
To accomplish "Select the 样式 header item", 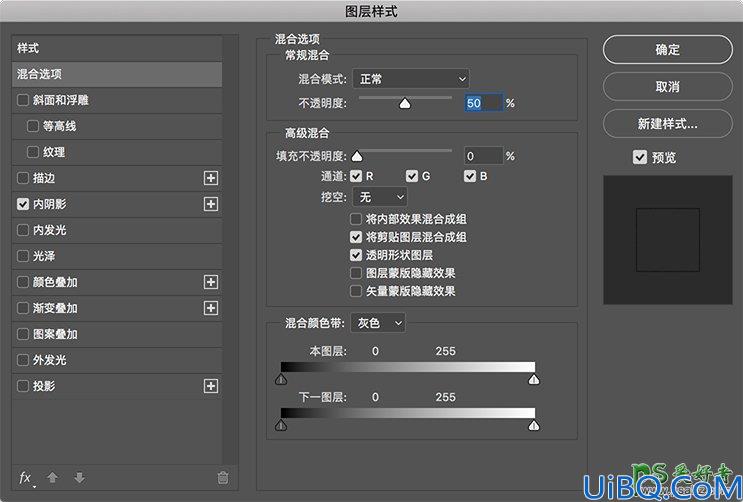I will point(117,48).
